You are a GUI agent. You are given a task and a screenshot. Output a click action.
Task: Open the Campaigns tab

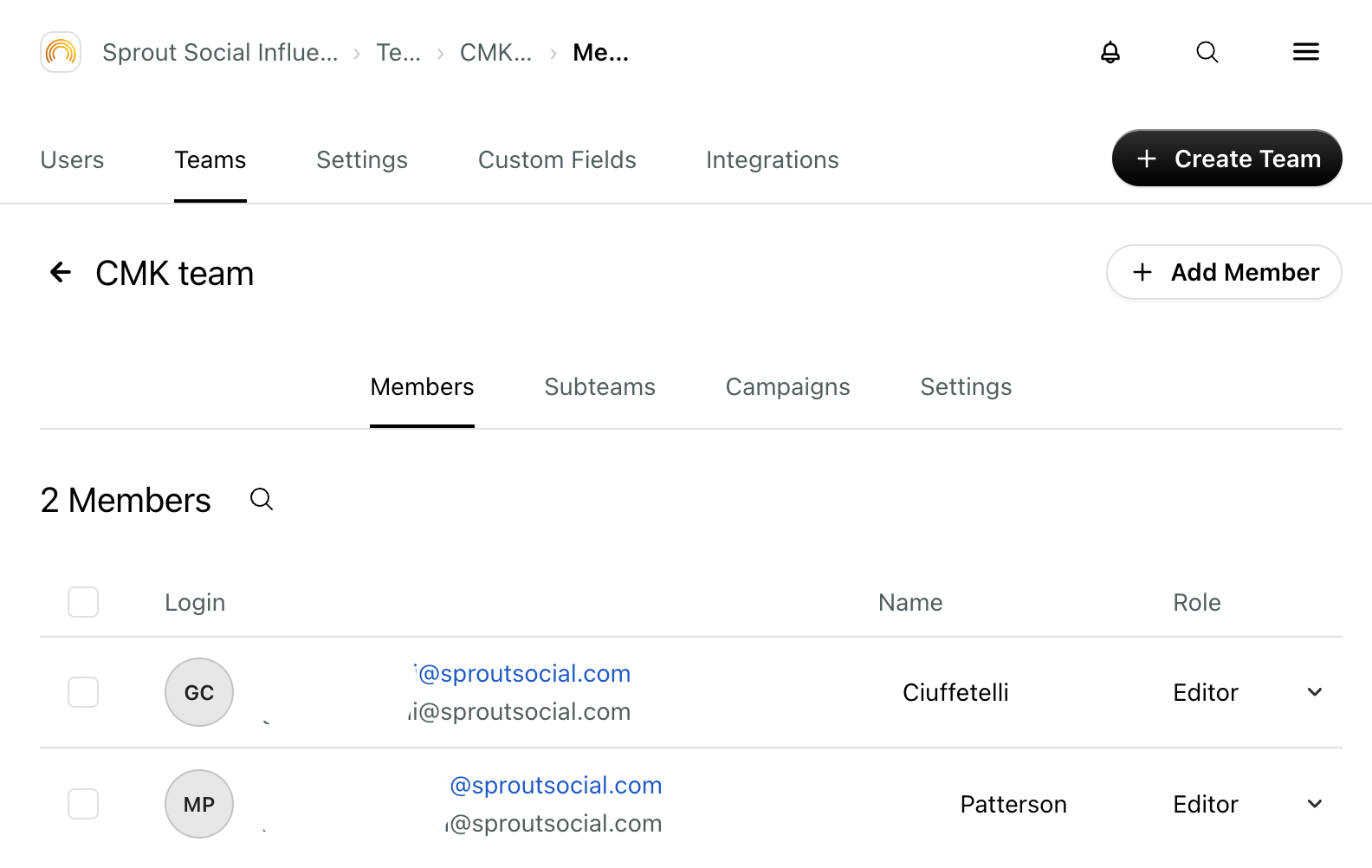(787, 386)
